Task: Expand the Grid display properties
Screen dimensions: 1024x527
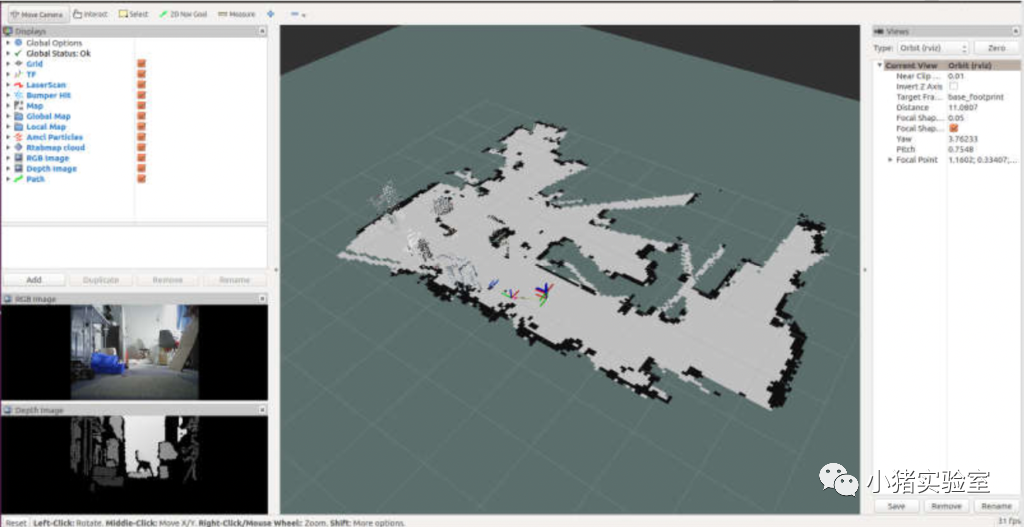Action: (x=8, y=64)
